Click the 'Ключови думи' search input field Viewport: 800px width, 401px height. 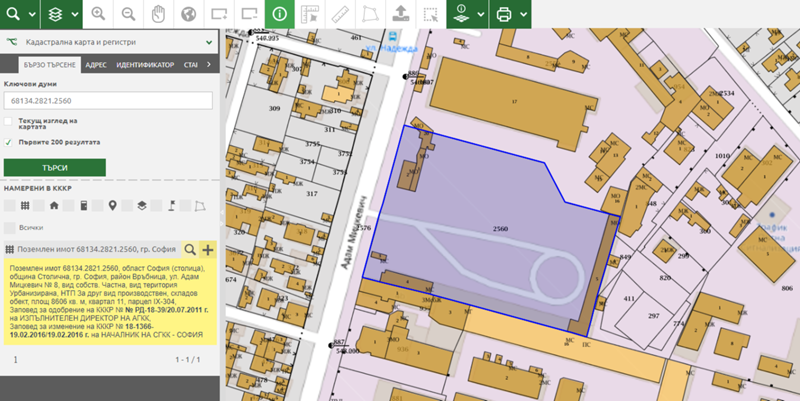pyautogui.click(x=108, y=100)
